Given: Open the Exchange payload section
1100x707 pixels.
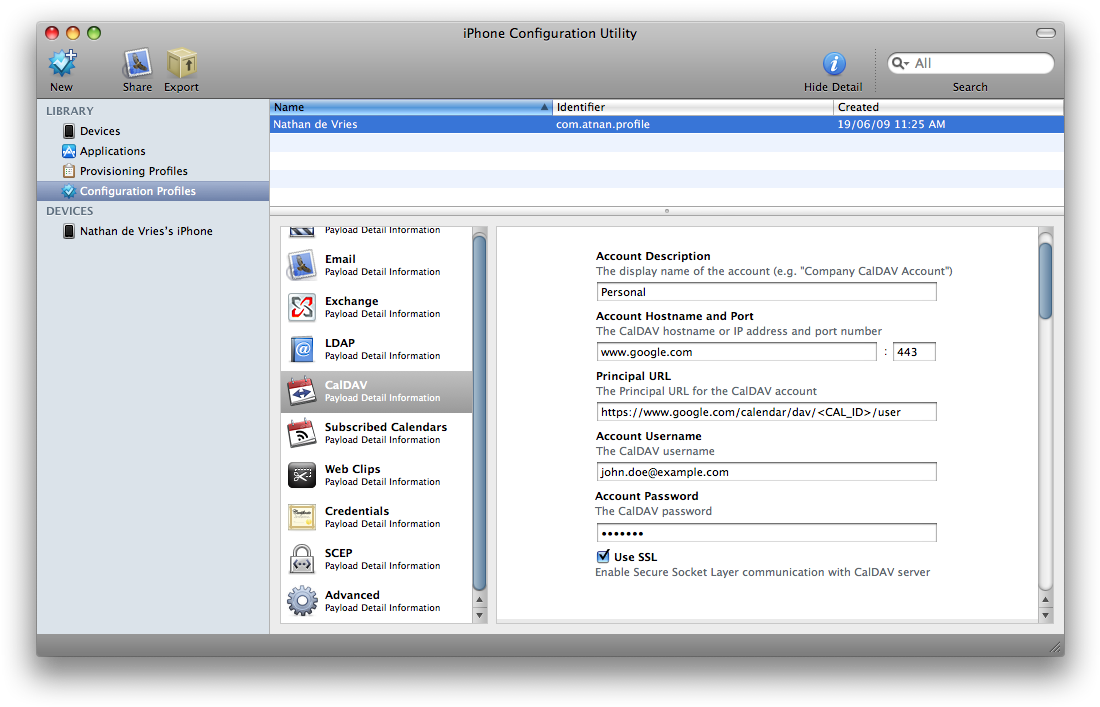Looking at the screenshot, I should point(377,307).
